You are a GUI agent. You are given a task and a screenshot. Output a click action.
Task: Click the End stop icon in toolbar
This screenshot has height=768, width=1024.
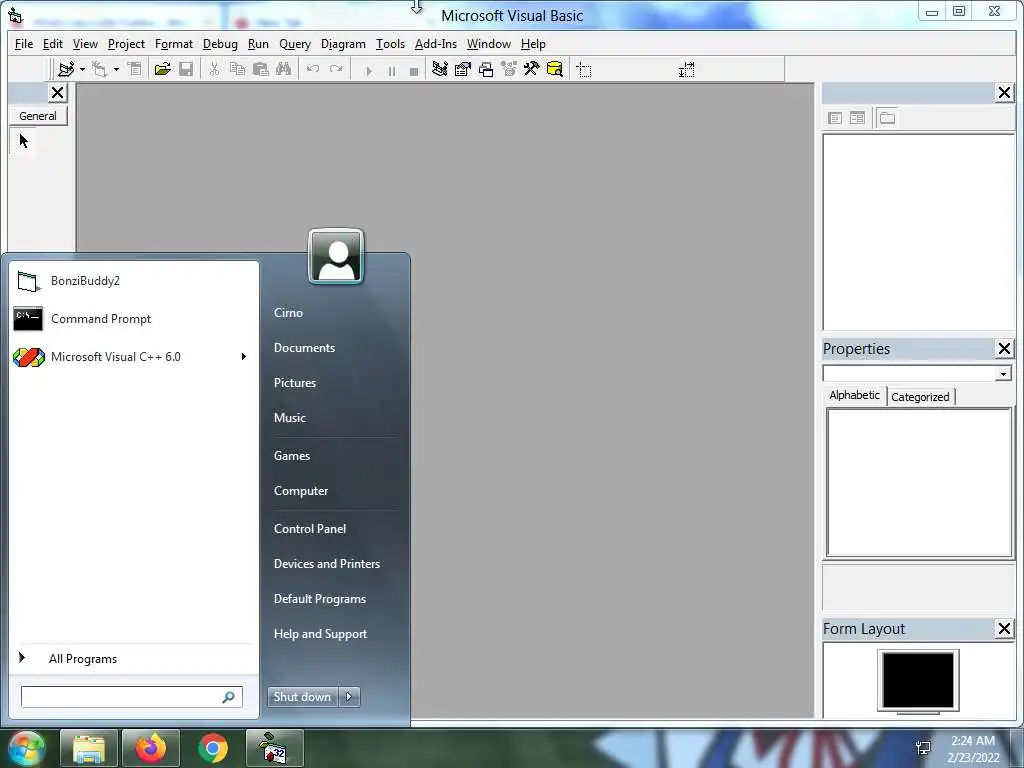(x=413, y=71)
